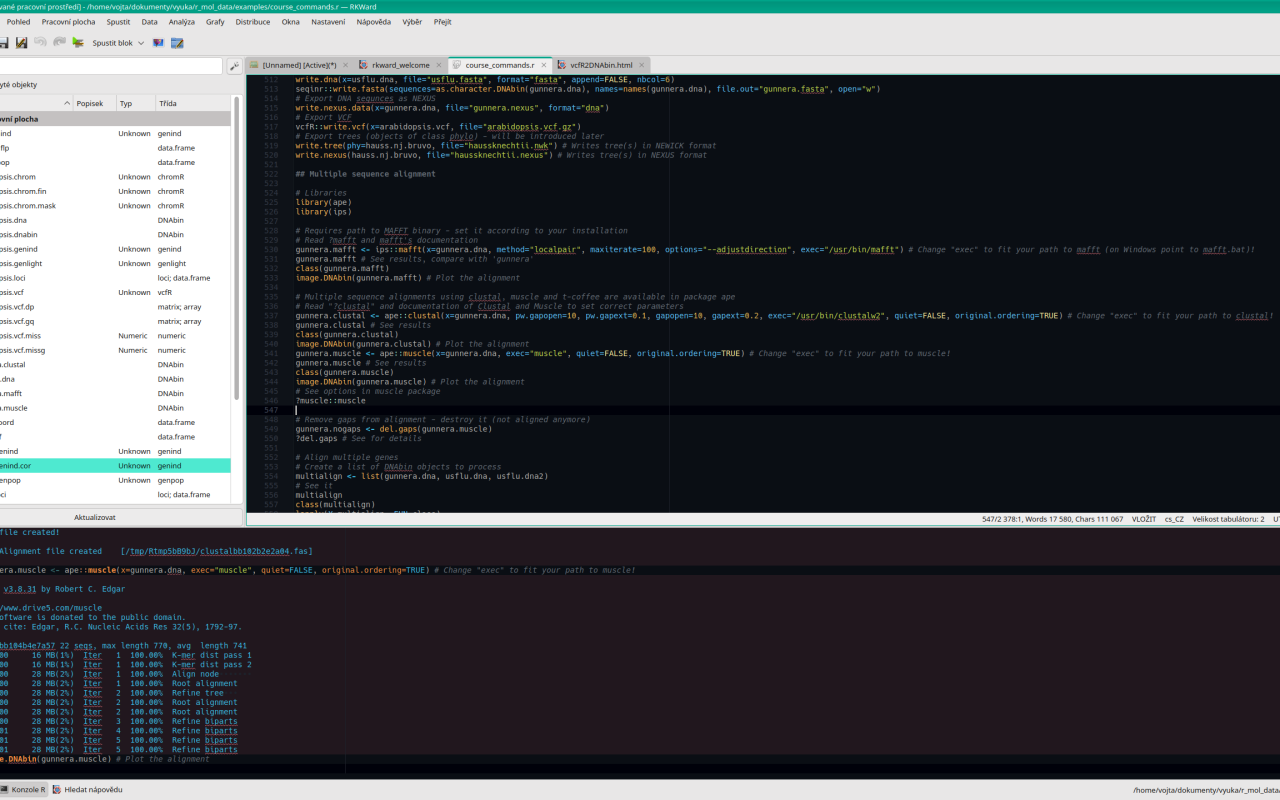Open the Přejít menu
This screenshot has height=800, width=1280.
coord(443,21)
